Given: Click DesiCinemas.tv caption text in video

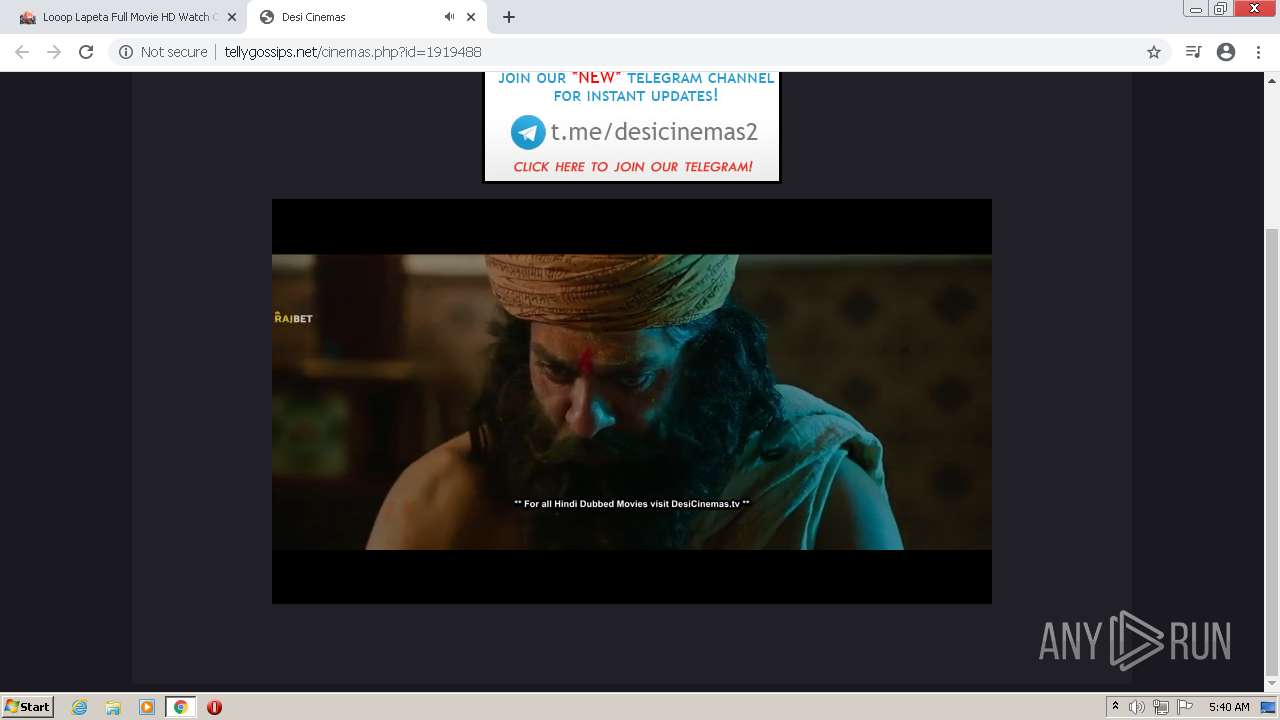Looking at the screenshot, I should tap(632, 504).
